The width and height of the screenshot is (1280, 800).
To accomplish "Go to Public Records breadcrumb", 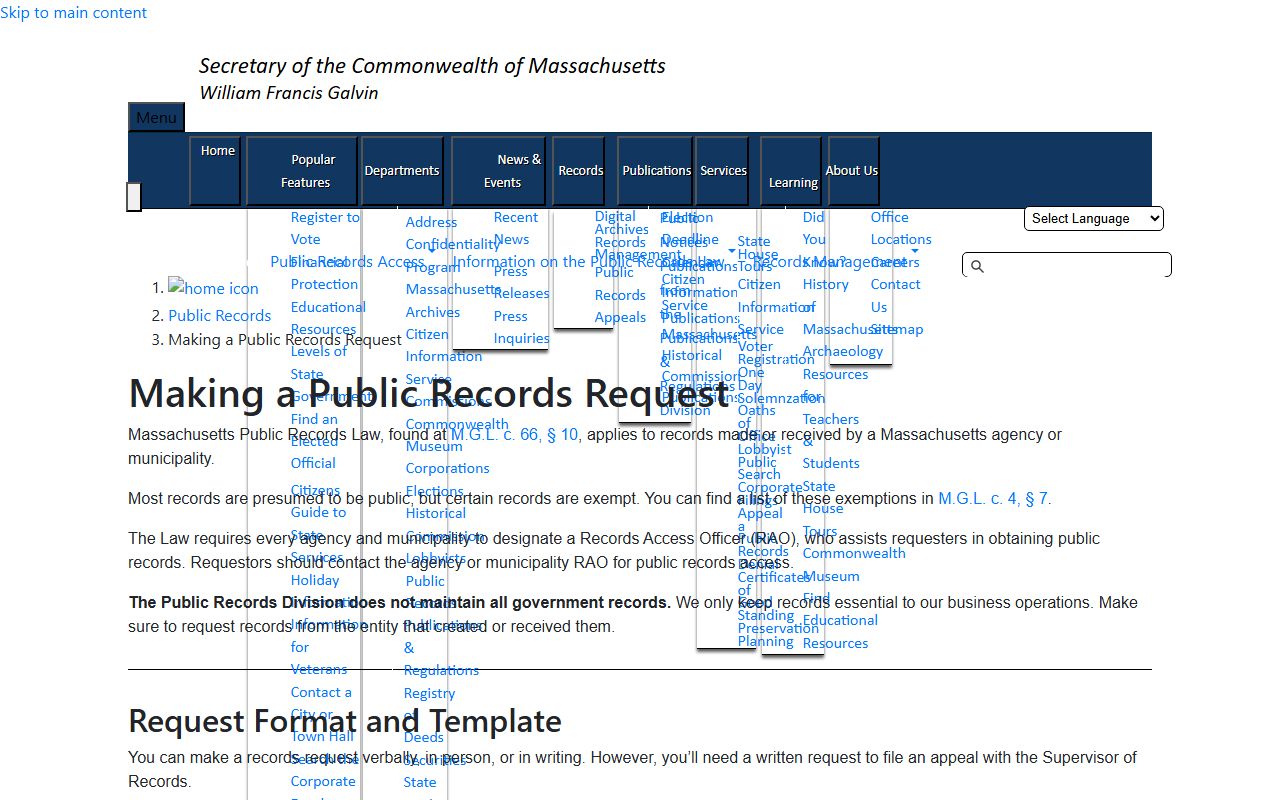I will (219, 315).
